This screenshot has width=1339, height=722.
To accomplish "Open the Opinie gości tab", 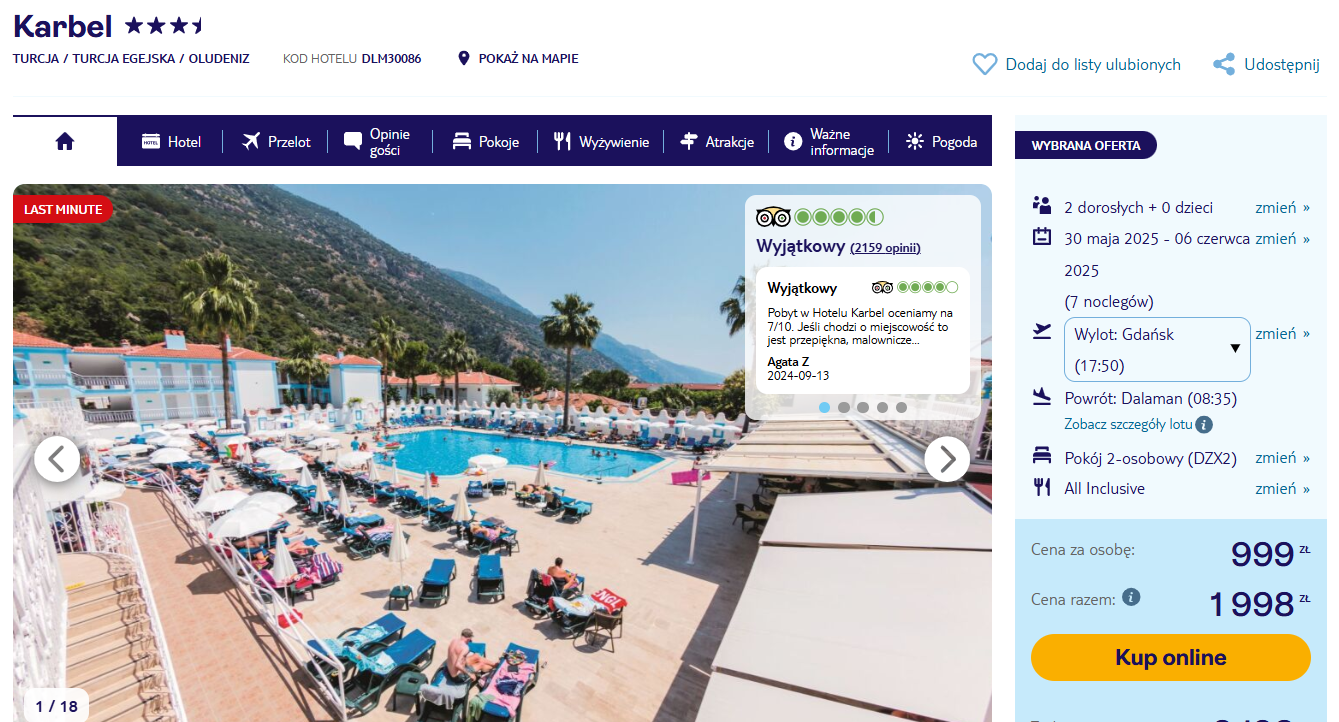I will pos(377,141).
